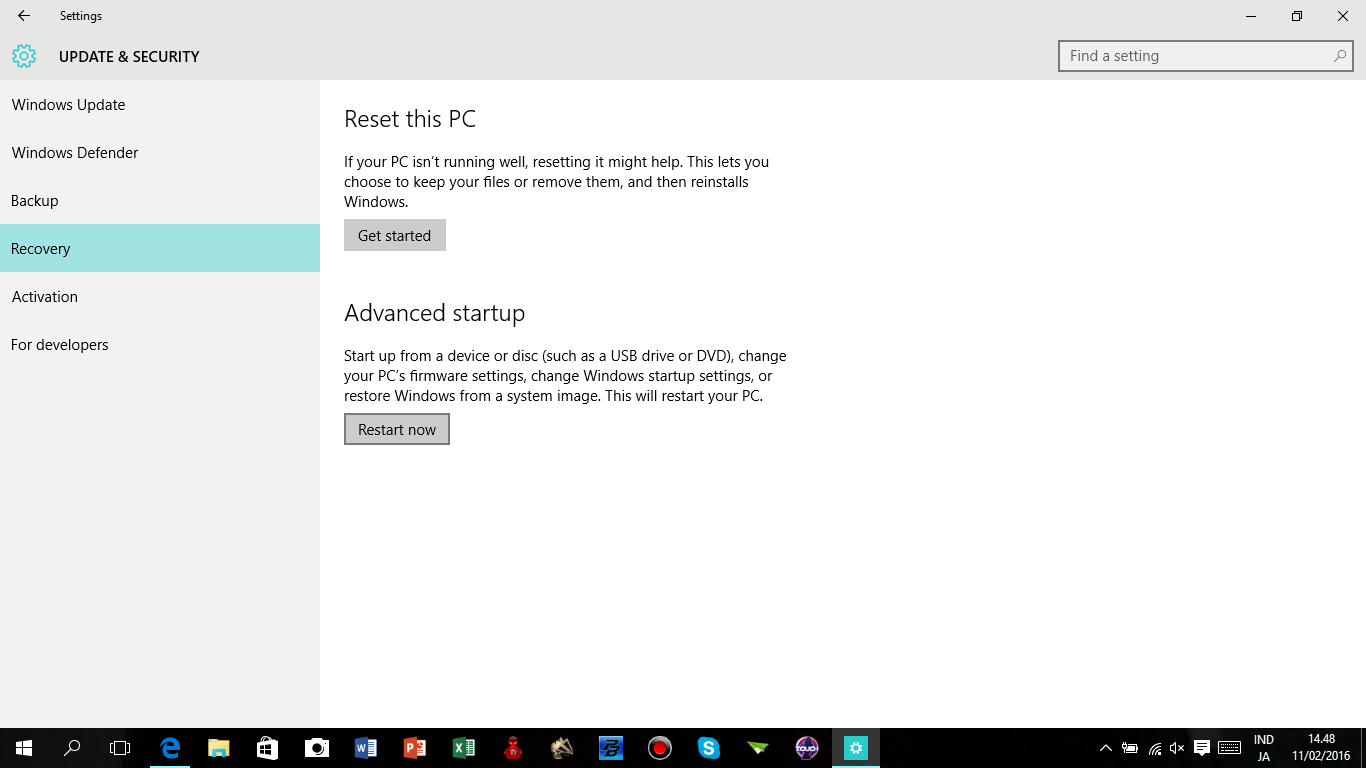Open the Windows Store from the taskbar

point(267,747)
